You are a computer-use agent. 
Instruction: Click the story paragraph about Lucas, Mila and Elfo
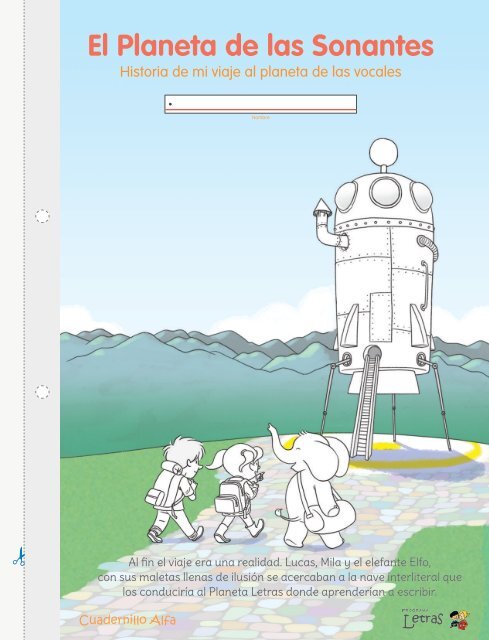point(280,577)
